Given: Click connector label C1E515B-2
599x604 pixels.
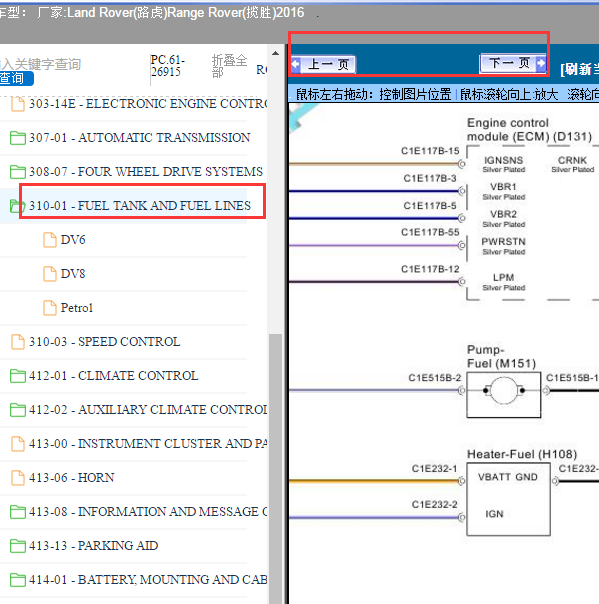Looking at the screenshot, I should click(x=435, y=378).
